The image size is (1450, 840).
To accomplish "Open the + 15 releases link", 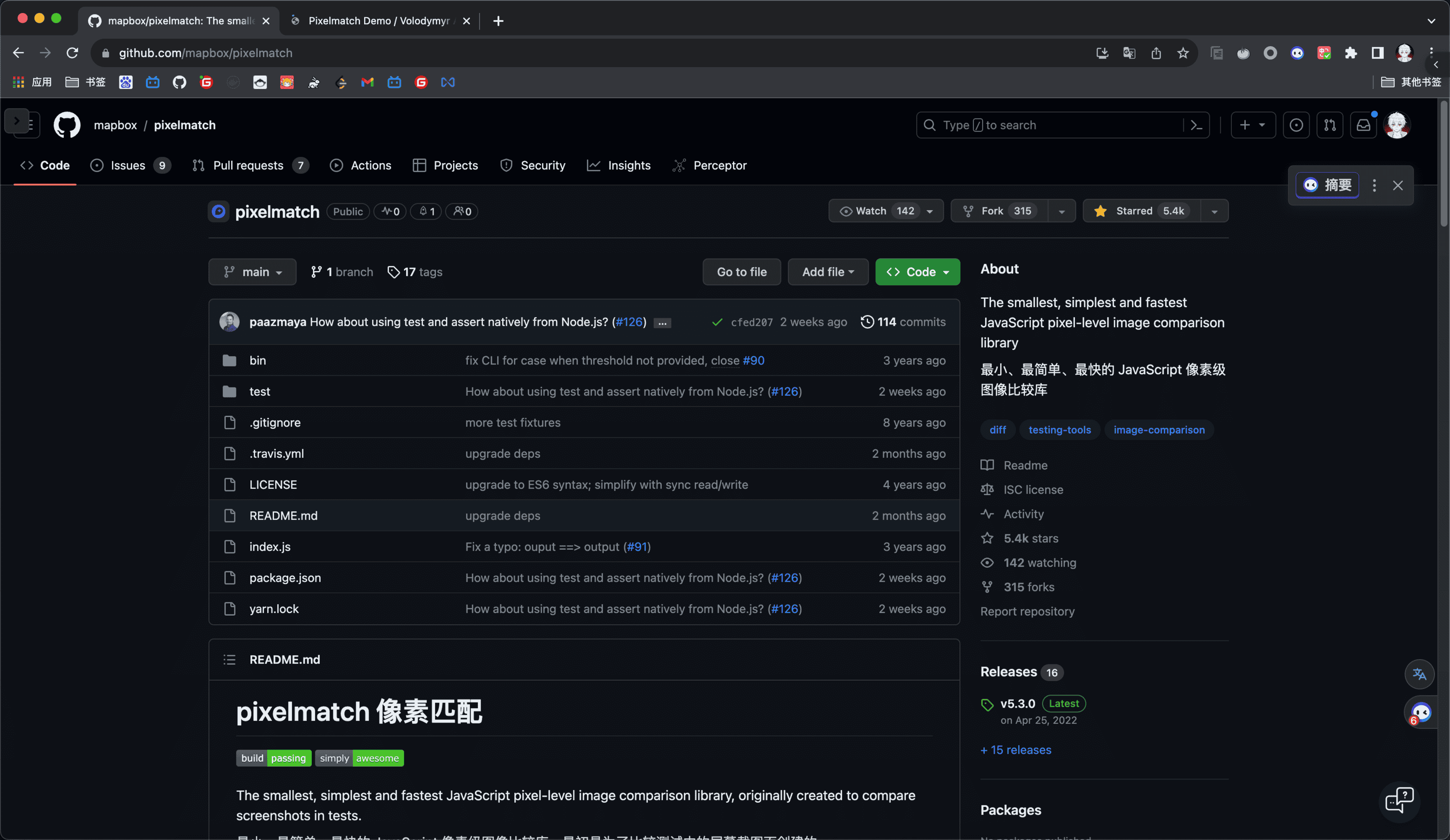I will [1015, 750].
